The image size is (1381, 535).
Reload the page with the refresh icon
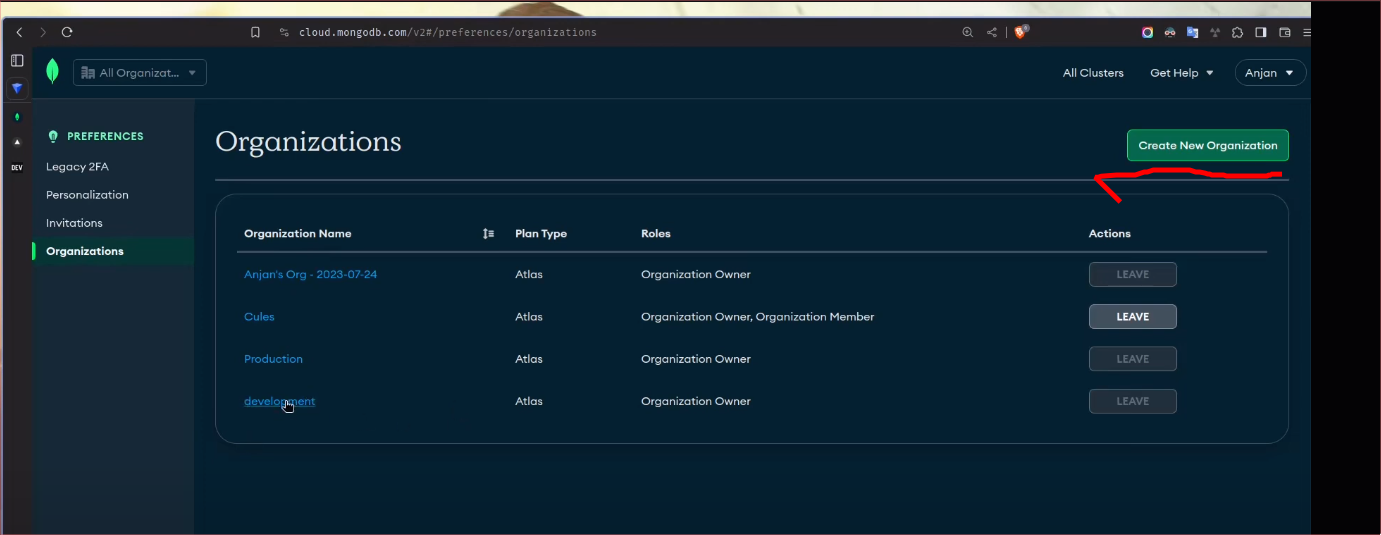[67, 32]
